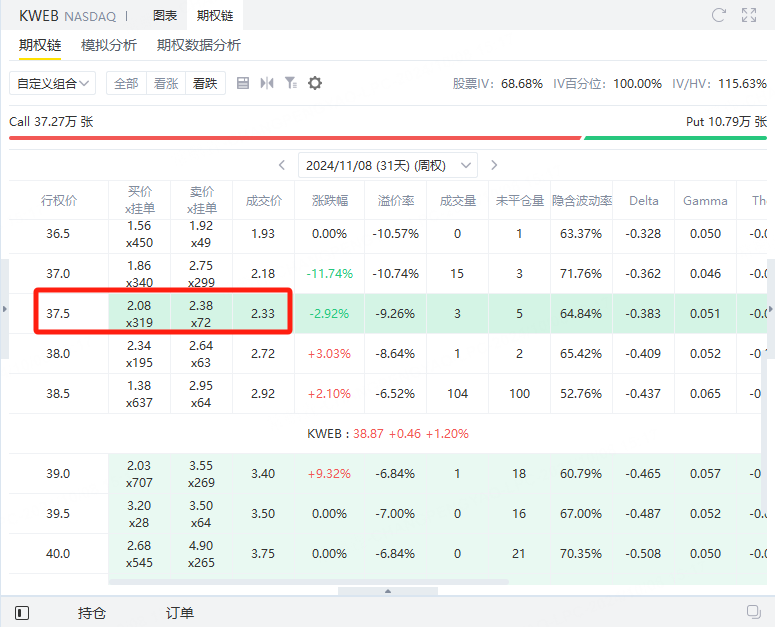Go to next expiration date
This screenshot has width=775, height=627.
pos(494,165)
